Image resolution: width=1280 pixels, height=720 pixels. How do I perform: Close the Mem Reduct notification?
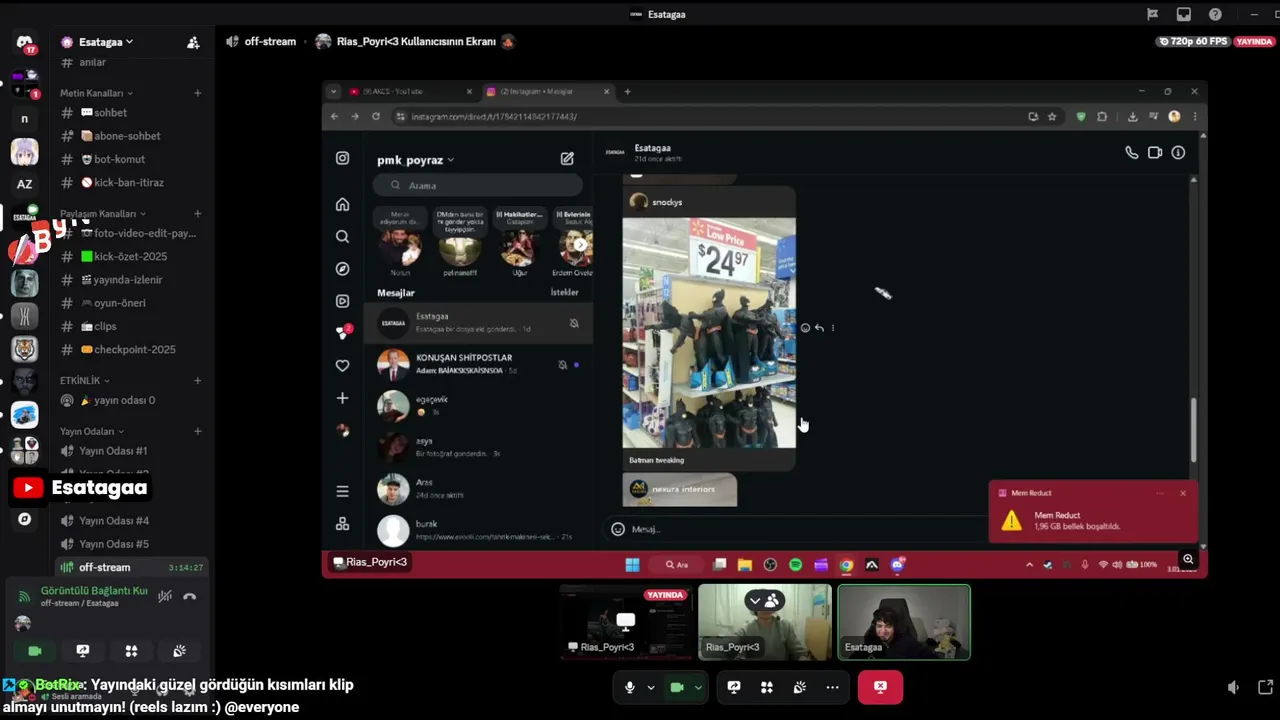point(1183,493)
